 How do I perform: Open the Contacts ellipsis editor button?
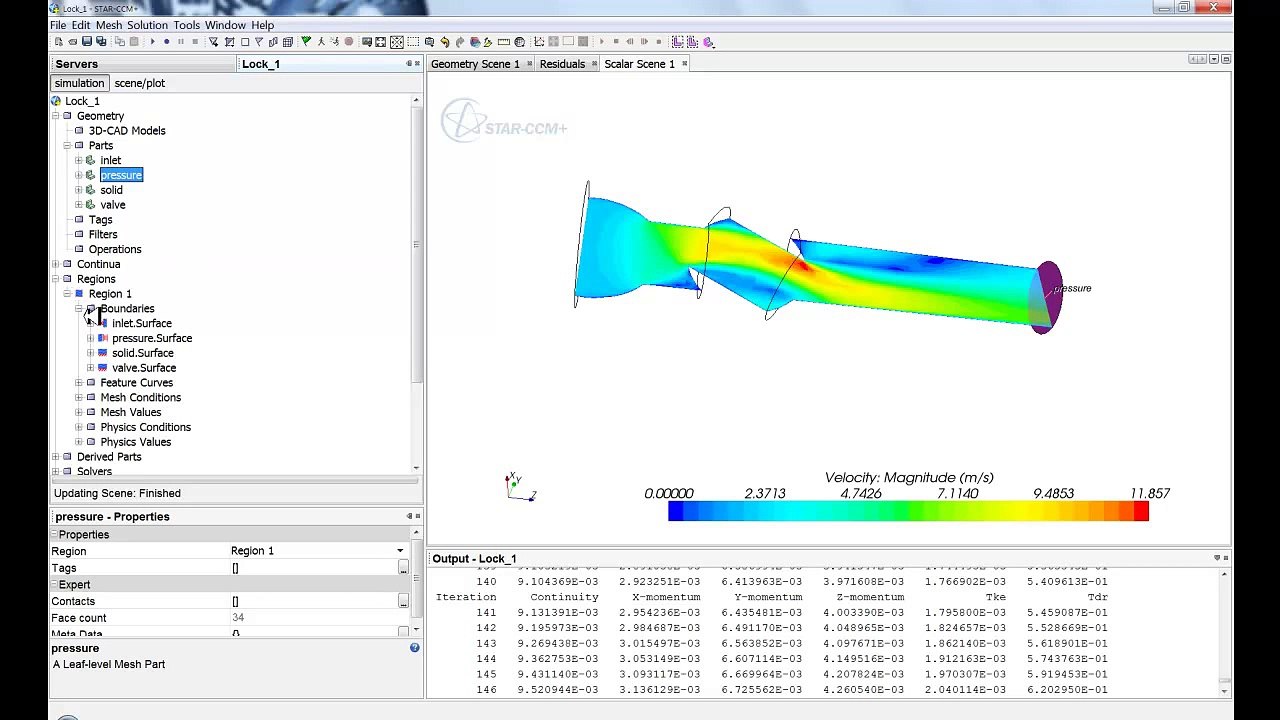click(x=403, y=601)
